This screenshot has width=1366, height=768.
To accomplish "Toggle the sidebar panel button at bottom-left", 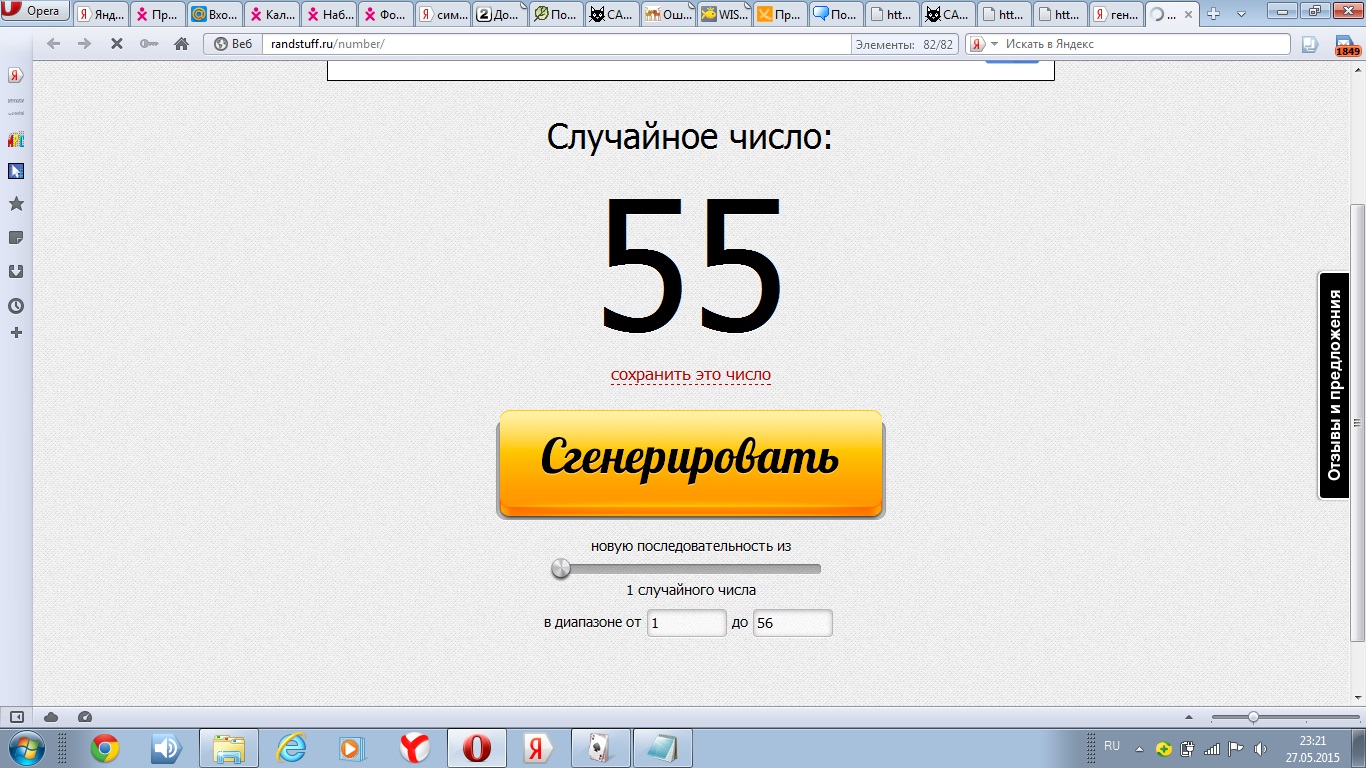I will coord(16,717).
